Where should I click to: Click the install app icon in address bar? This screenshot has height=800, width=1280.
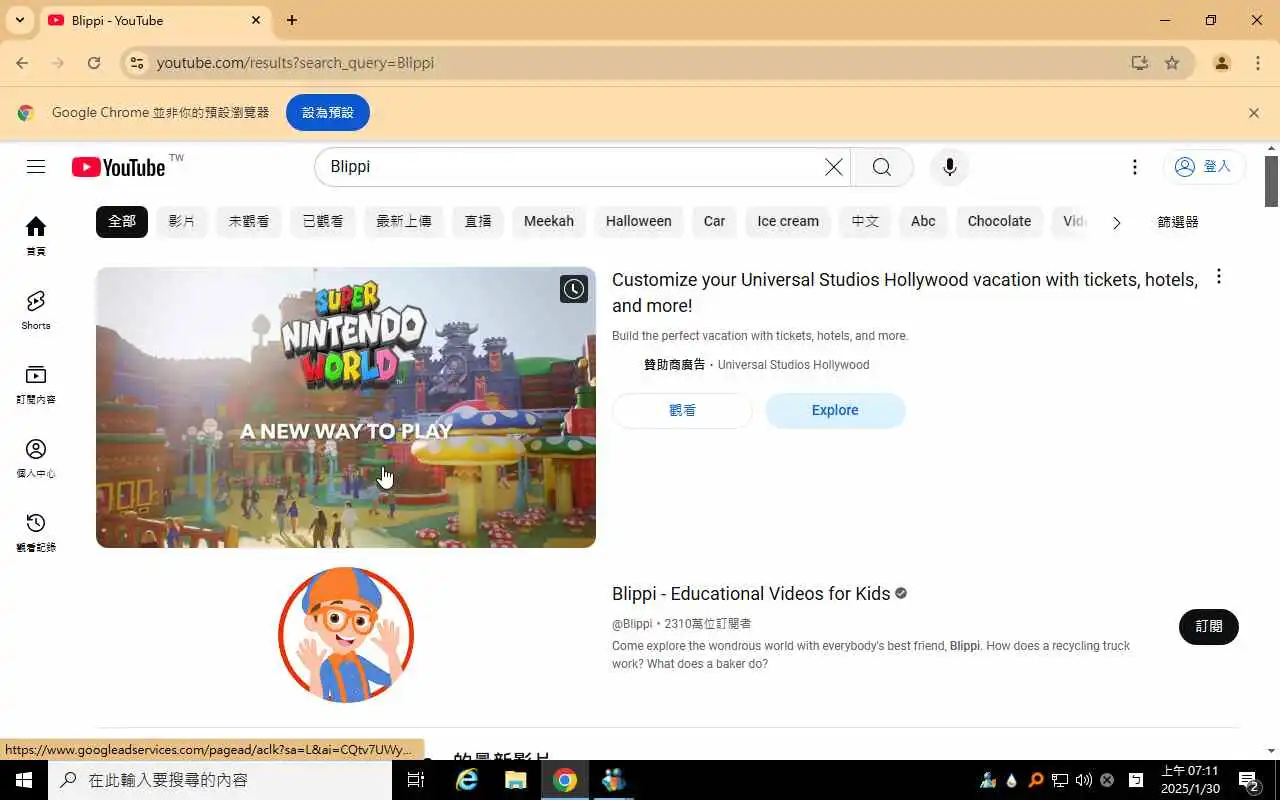coord(1139,63)
